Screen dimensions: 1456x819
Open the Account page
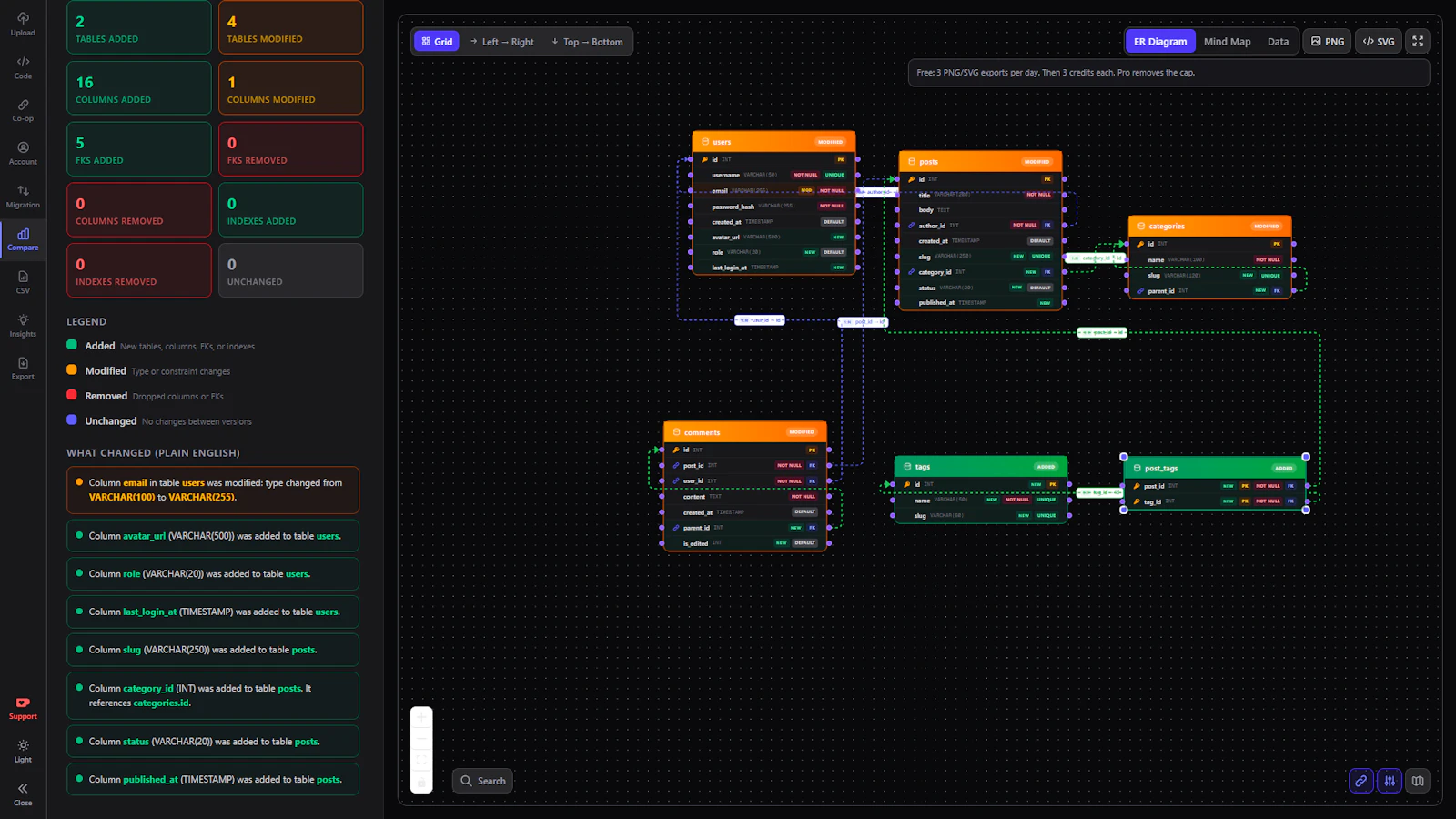23,153
